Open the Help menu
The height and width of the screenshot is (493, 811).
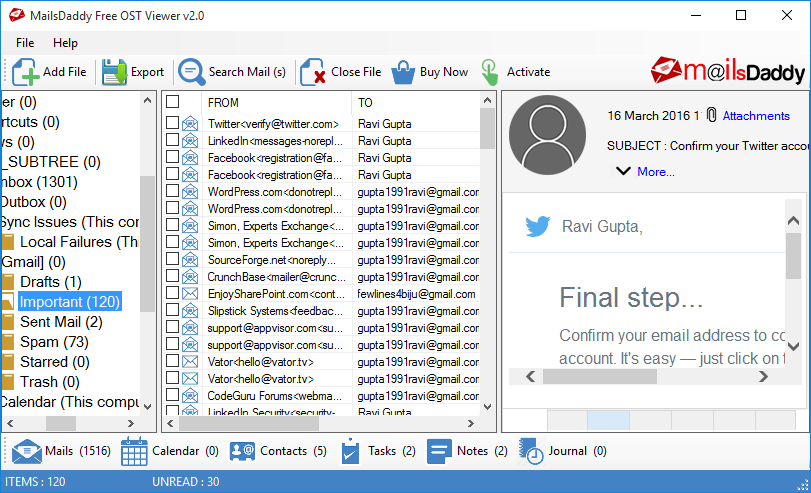click(x=65, y=43)
